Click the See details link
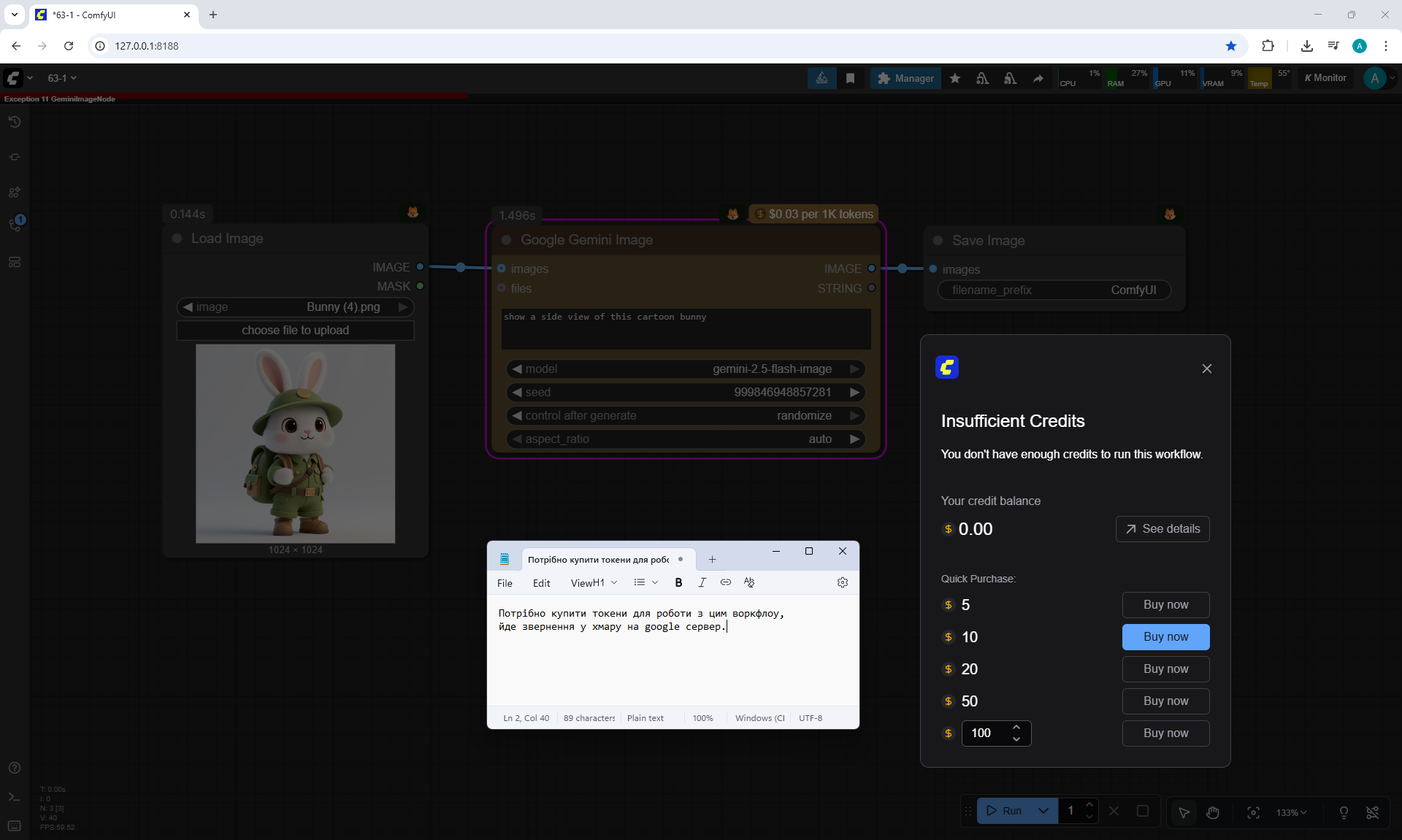This screenshot has width=1402, height=840. pyautogui.click(x=1162, y=528)
